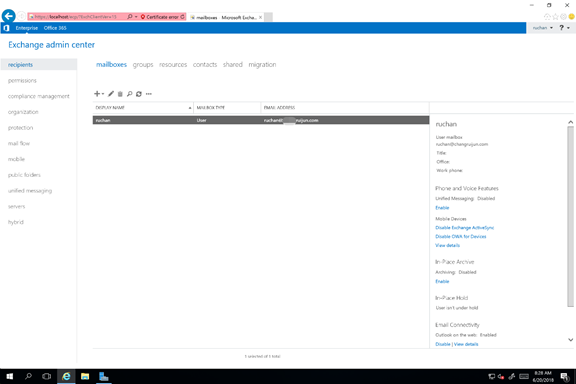Select the ruchan mailbox row

tap(261, 120)
